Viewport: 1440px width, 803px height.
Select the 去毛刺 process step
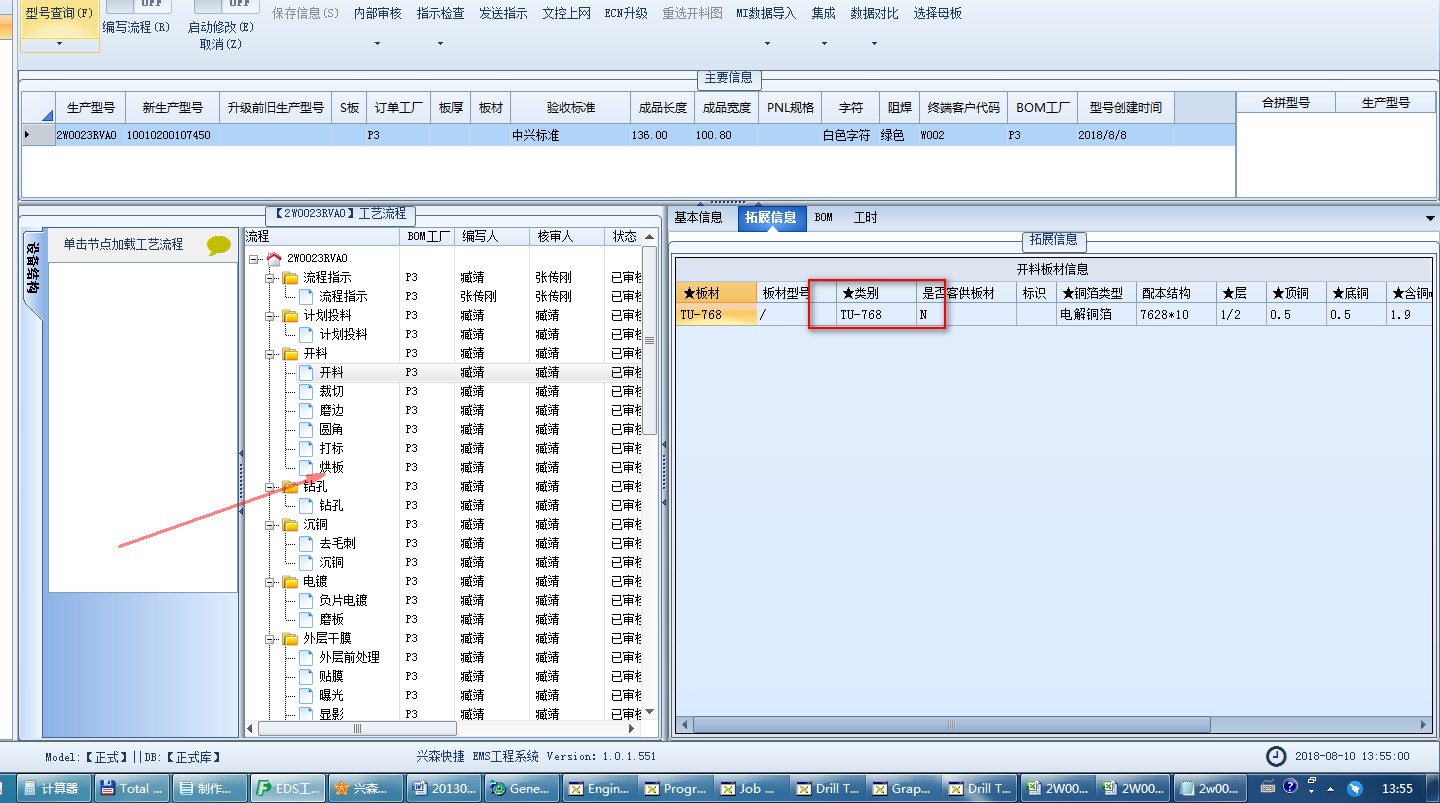click(x=337, y=543)
